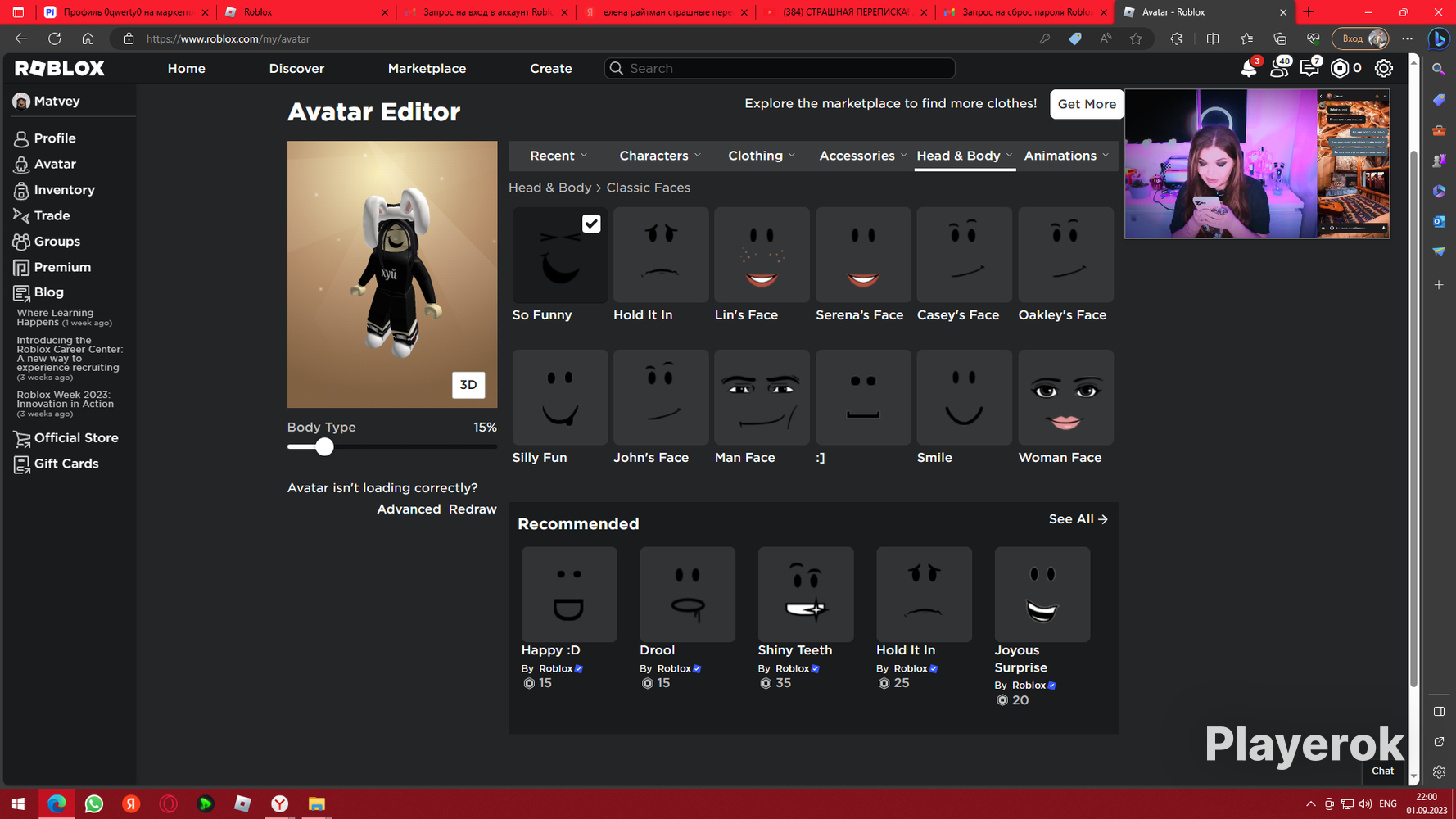Equip Serena's Face
Screen dimensions: 1456x819
click(863, 255)
